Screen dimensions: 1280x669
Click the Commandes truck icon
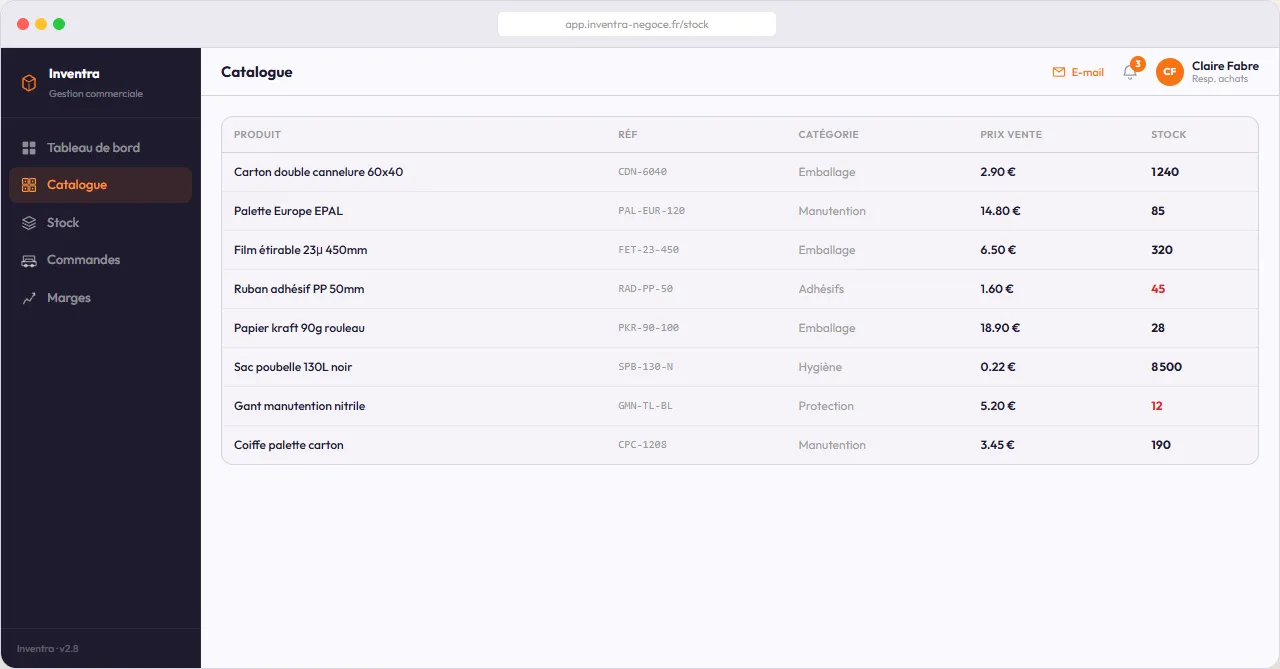click(29, 260)
